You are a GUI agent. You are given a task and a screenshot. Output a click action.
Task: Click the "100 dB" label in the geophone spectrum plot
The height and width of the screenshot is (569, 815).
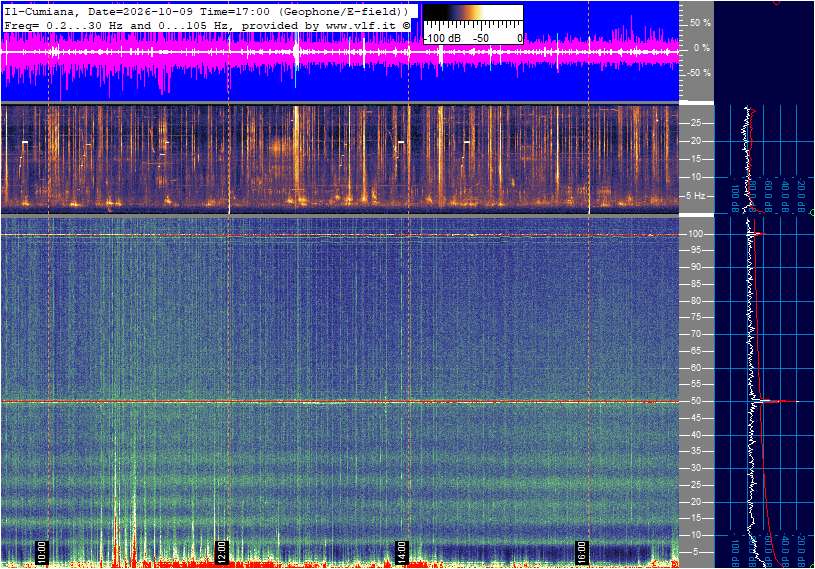tap(735, 197)
